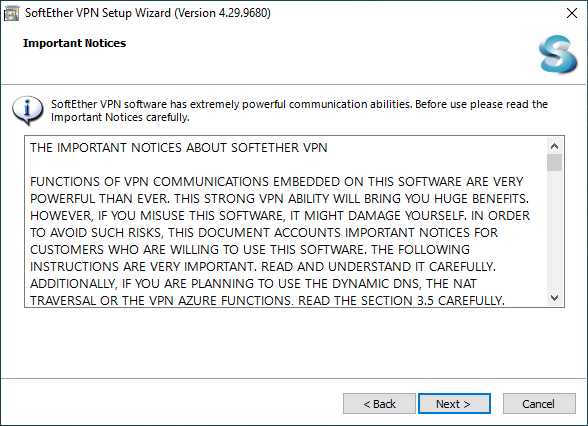Viewport: 588px width, 426px height.
Task: Click the line starting 'CUSTOMERS WHO ARE WILLING'
Action: (250, 250)
